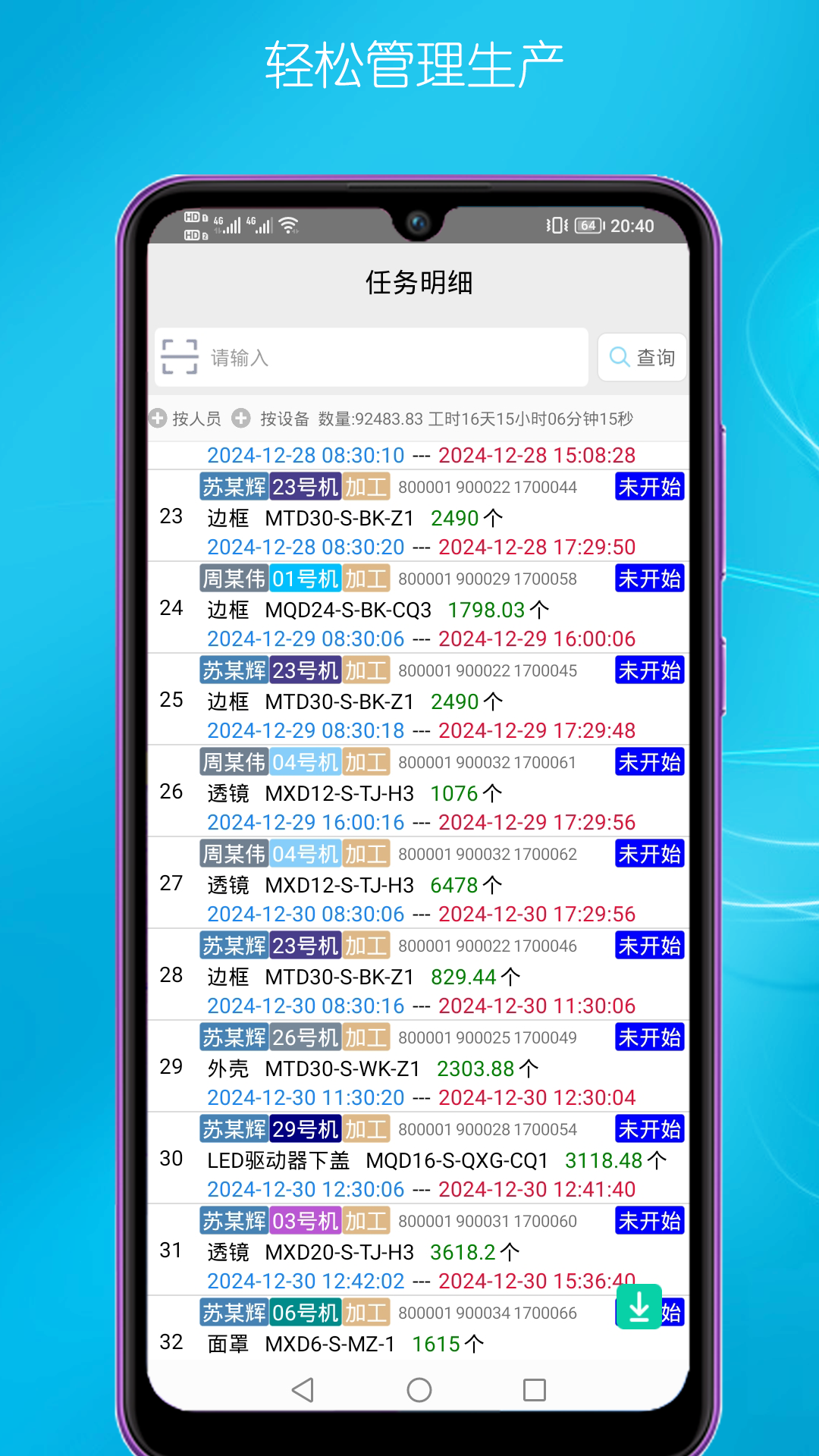Click the magnifier icon in 查询 button
Viewport: 819px width, 1456px height.
coord(620,357)
